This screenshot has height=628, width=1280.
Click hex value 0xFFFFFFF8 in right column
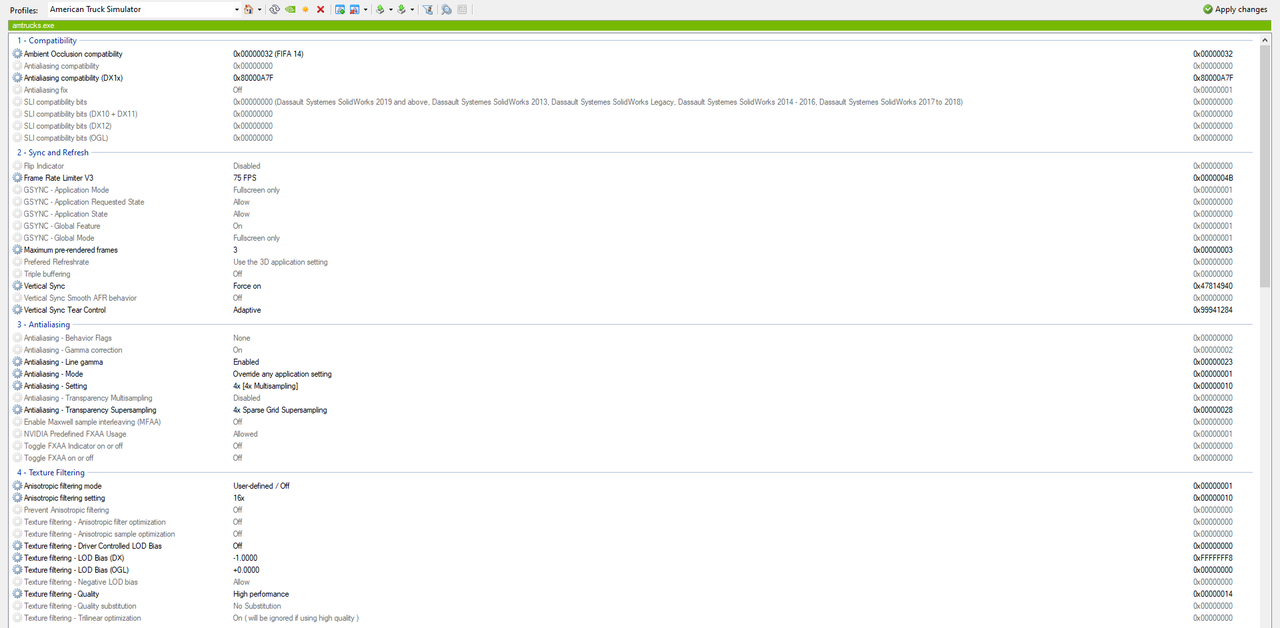tap(1213, 558)
